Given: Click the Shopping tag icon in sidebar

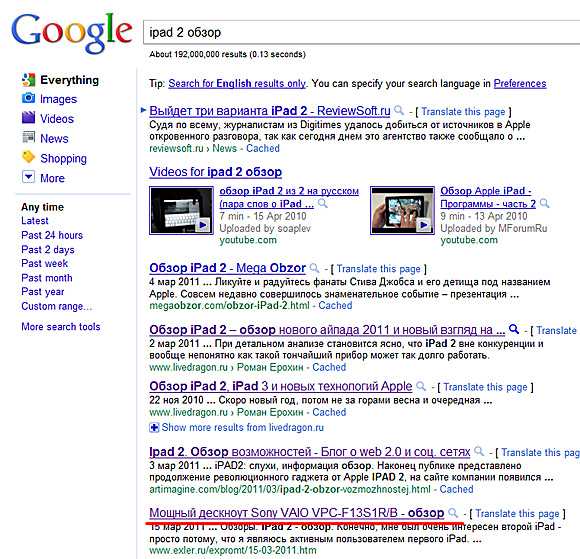Looking at the screenshot, I should 28,157.
